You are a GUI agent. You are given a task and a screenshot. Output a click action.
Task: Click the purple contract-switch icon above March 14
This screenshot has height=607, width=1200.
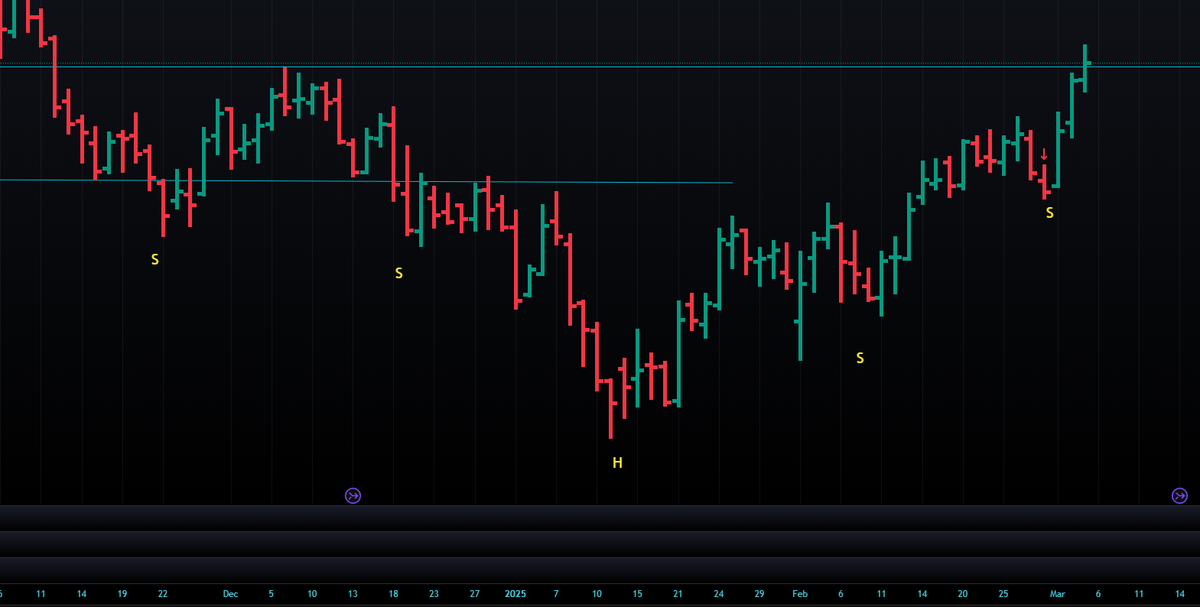coord(1179,495)
